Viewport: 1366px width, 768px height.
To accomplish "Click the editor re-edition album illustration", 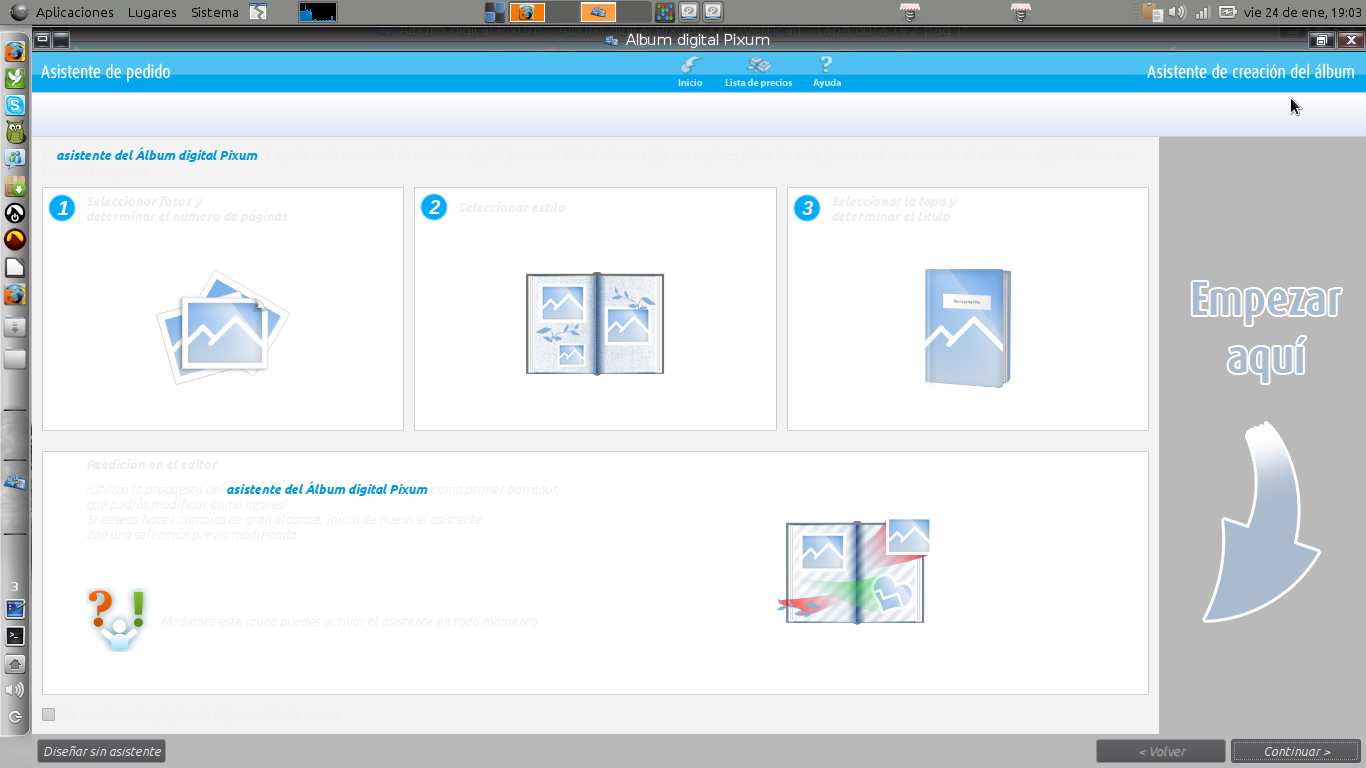I will (856, 571).
